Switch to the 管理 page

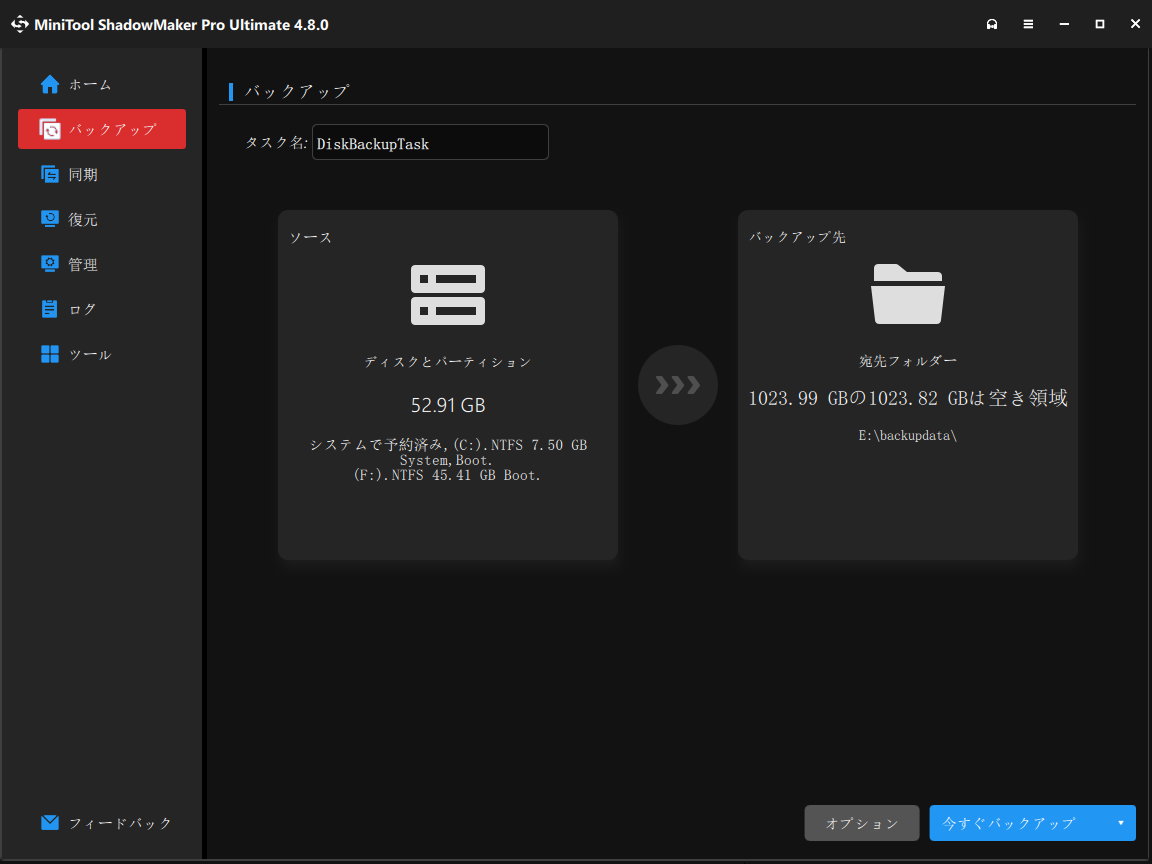coord(83,264)
